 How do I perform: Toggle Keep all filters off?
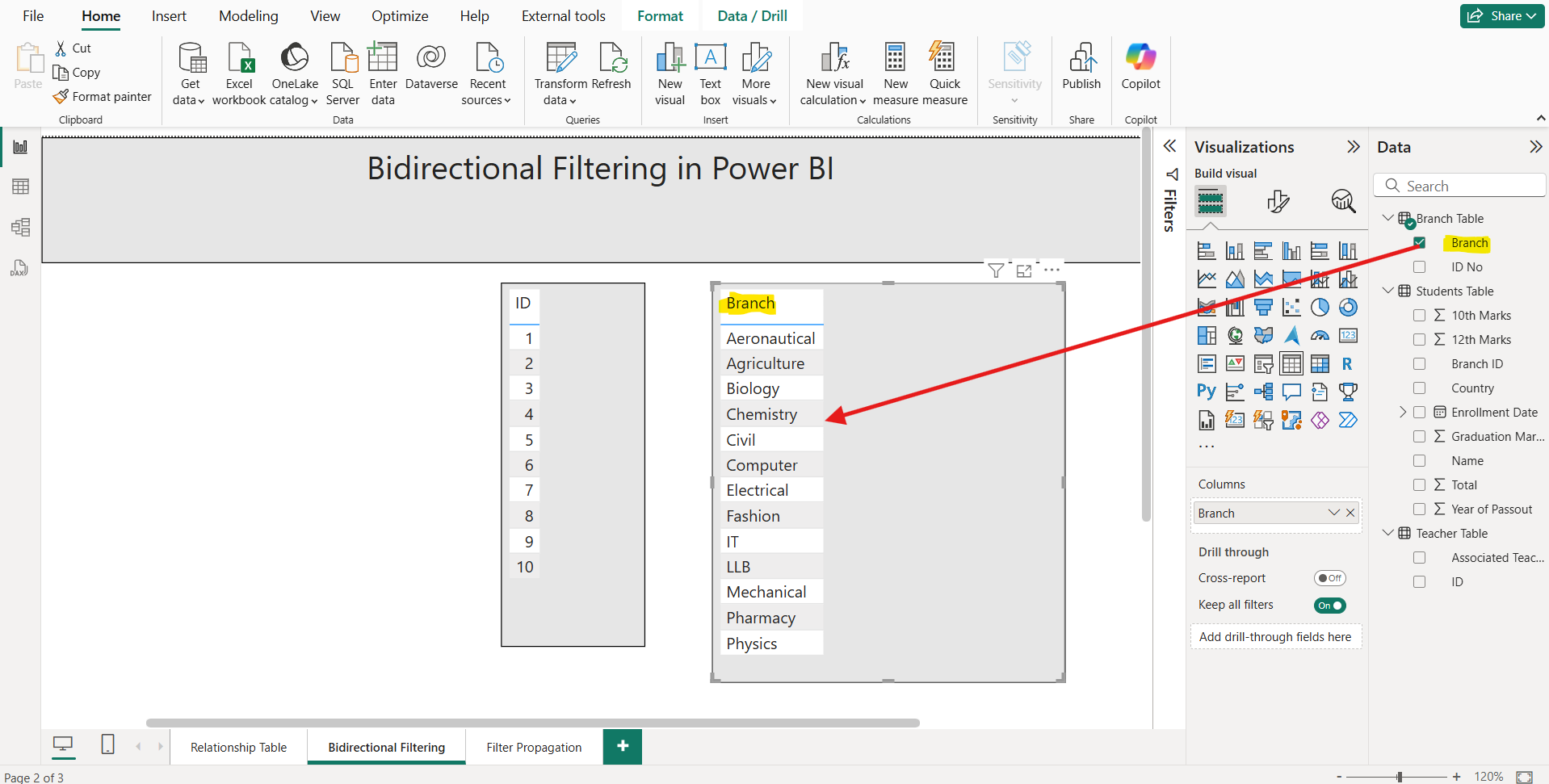(x=1329, y=605)
